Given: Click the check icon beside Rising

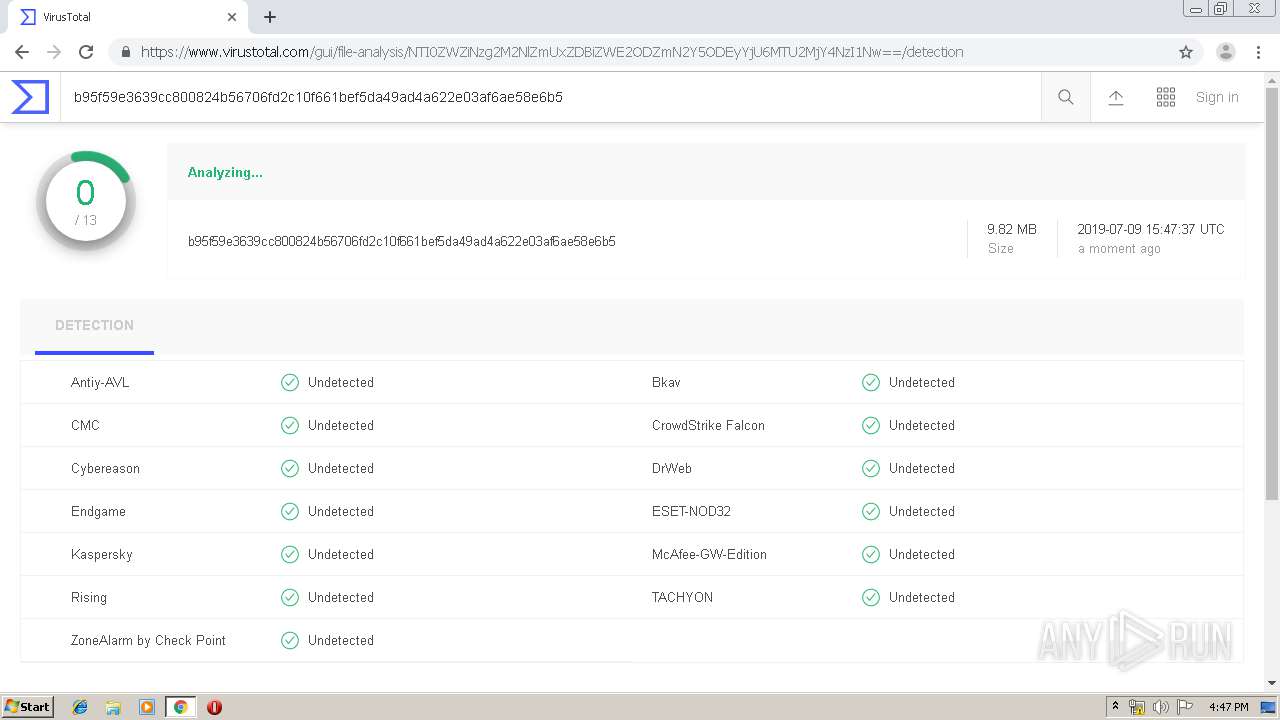Looking at the screenshot, I should [290, 597].
